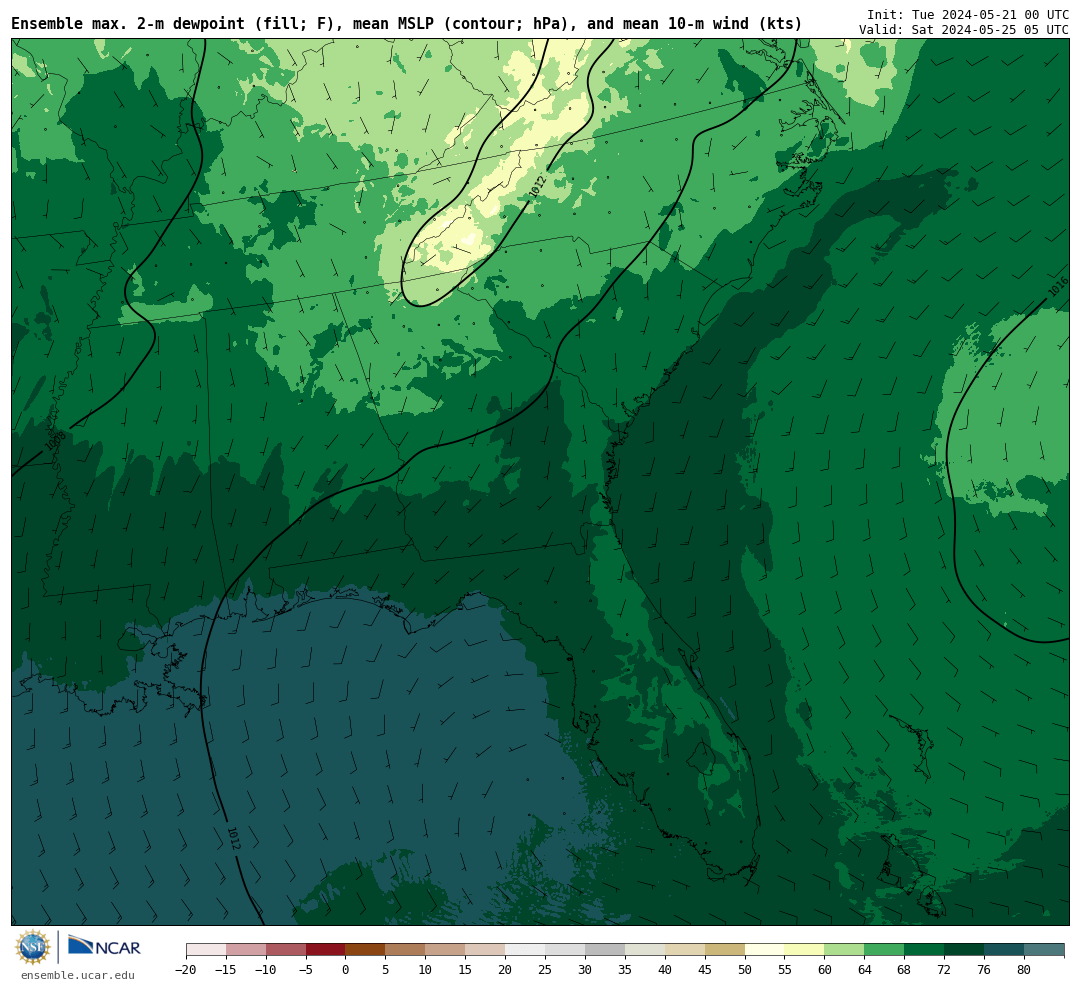Screen dimensions: 1080x988
Task: Open the ensemble.ucar.edu link
Action: click(78, 975)
